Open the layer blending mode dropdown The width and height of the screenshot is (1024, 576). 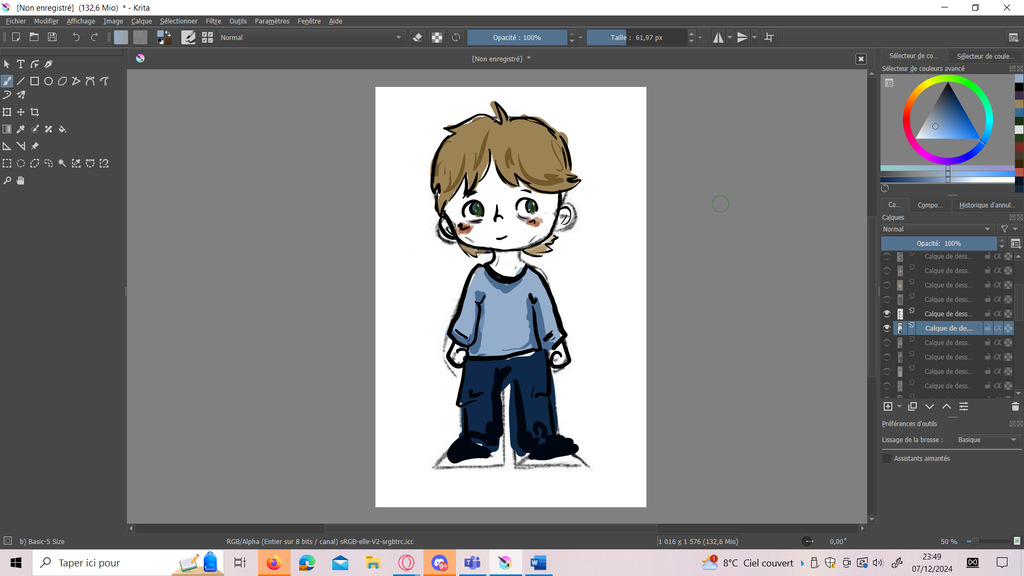click(x=938, y=229)
